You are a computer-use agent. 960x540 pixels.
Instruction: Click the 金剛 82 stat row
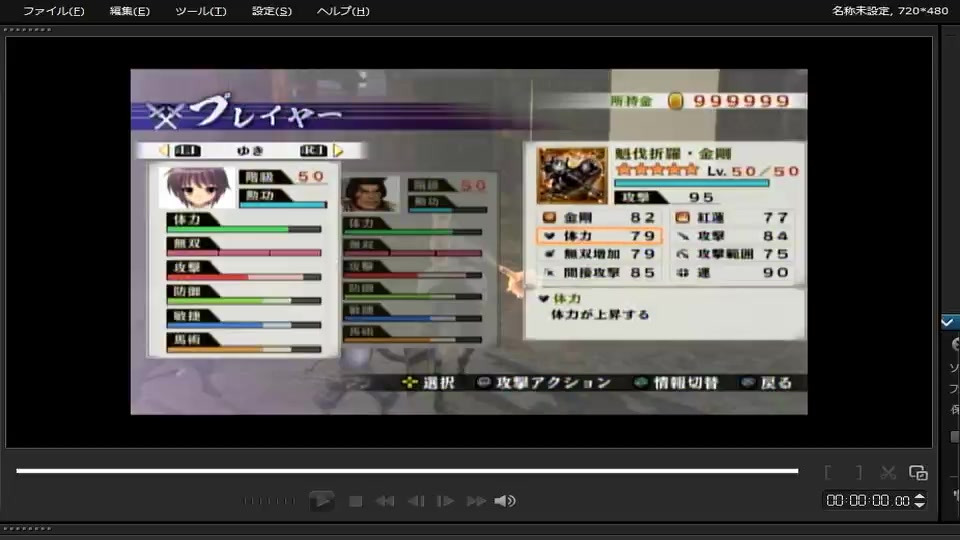(x=599, y=217)
